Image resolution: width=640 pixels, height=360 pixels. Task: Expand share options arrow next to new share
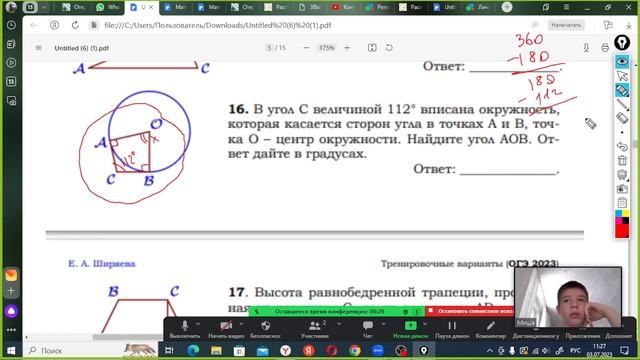point(425,324)
